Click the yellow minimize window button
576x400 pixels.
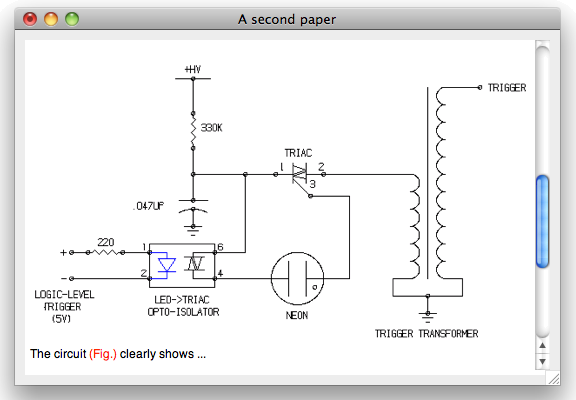[x=51, y=19]
